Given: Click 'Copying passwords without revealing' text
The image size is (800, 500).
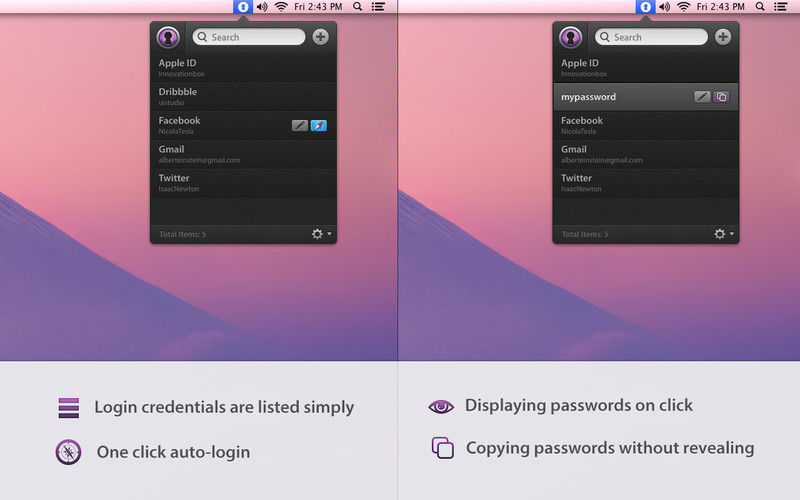Looking at the screenshot, I should click(610, 447).
